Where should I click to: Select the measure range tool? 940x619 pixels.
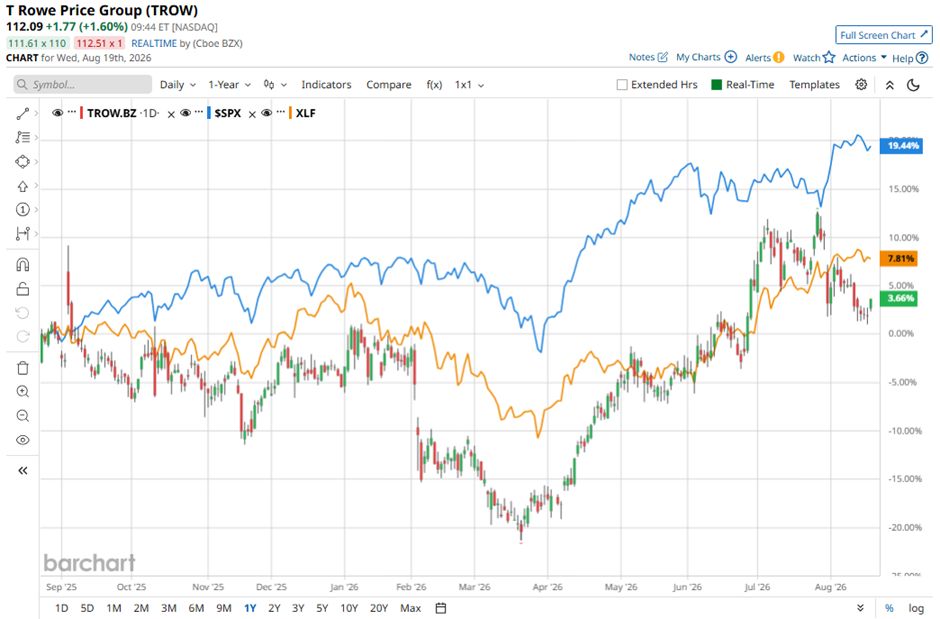coord(23,234)
